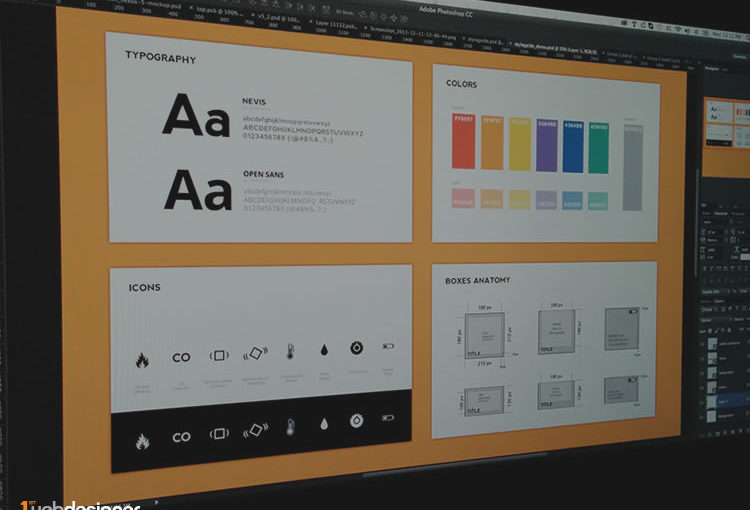Click the circular dial icon in the light row
This screenshot has width=750, height=510.
coord(356,348)
